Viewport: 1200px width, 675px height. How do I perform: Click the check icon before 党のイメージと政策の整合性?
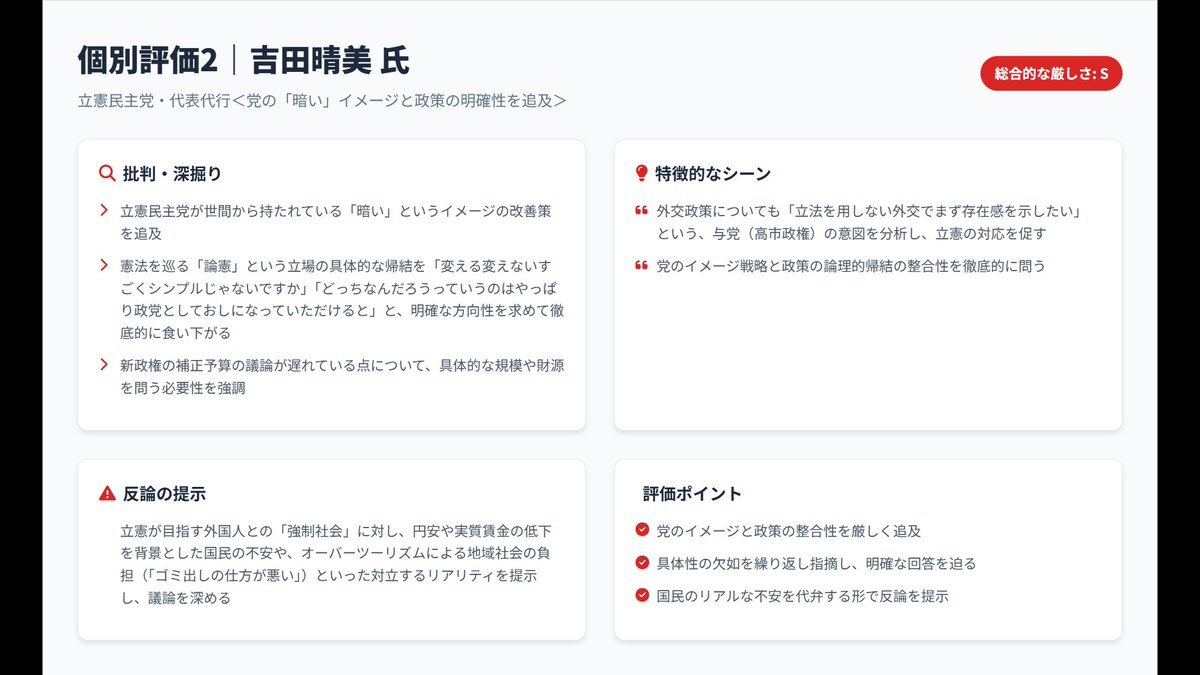[x=642, y=530]
